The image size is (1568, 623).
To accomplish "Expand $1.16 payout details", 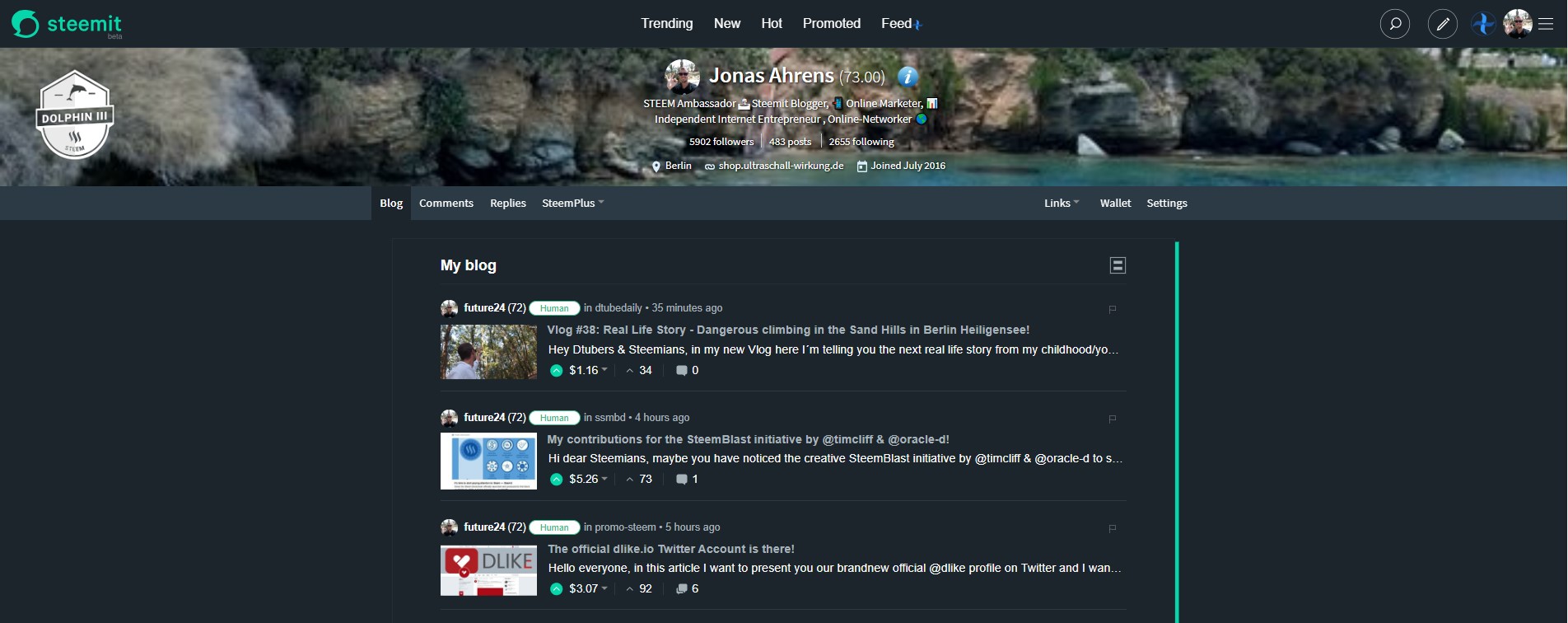I will click(x=588, y=371).
